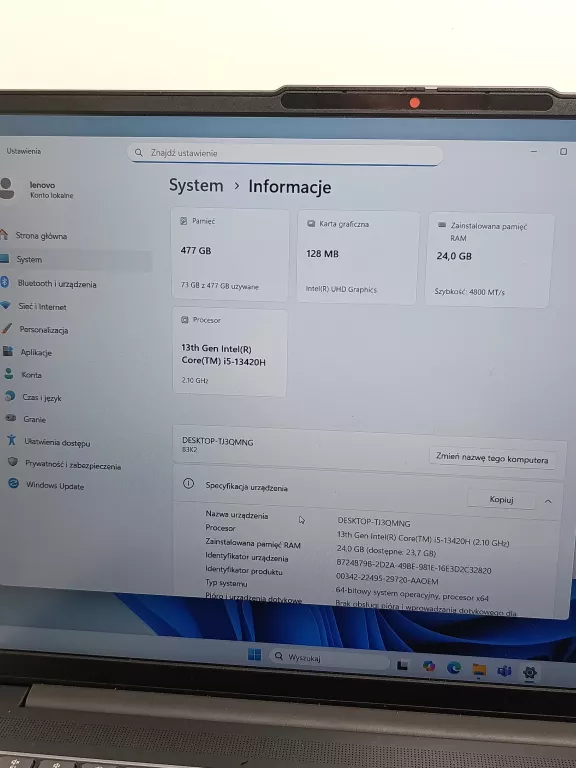
Task: Open the Windows Start menu
Action: pyautogui.click(x=254, y=654)
